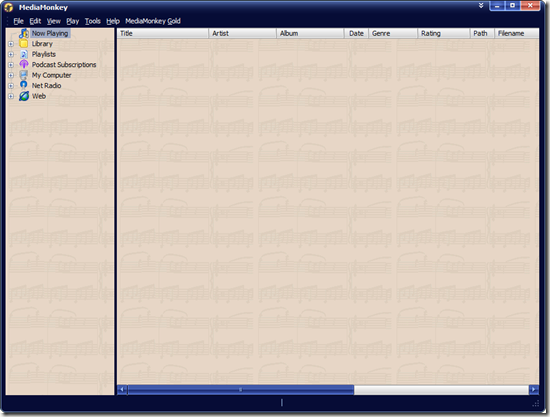Viewport: 550px width, 417px height.
Task: Click the double chevron in title bar
Action: coord(481,5)
